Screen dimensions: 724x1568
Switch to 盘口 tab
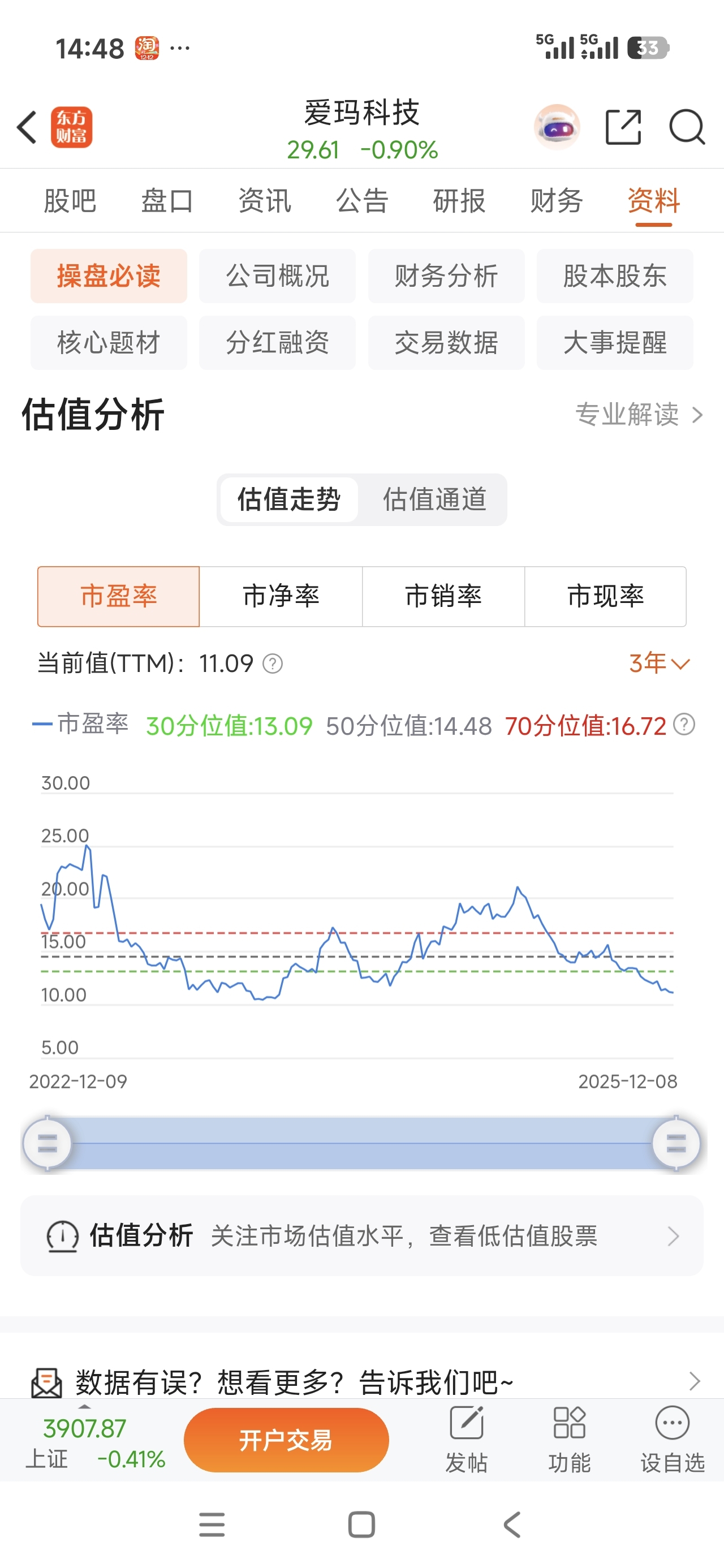point(167,201)
